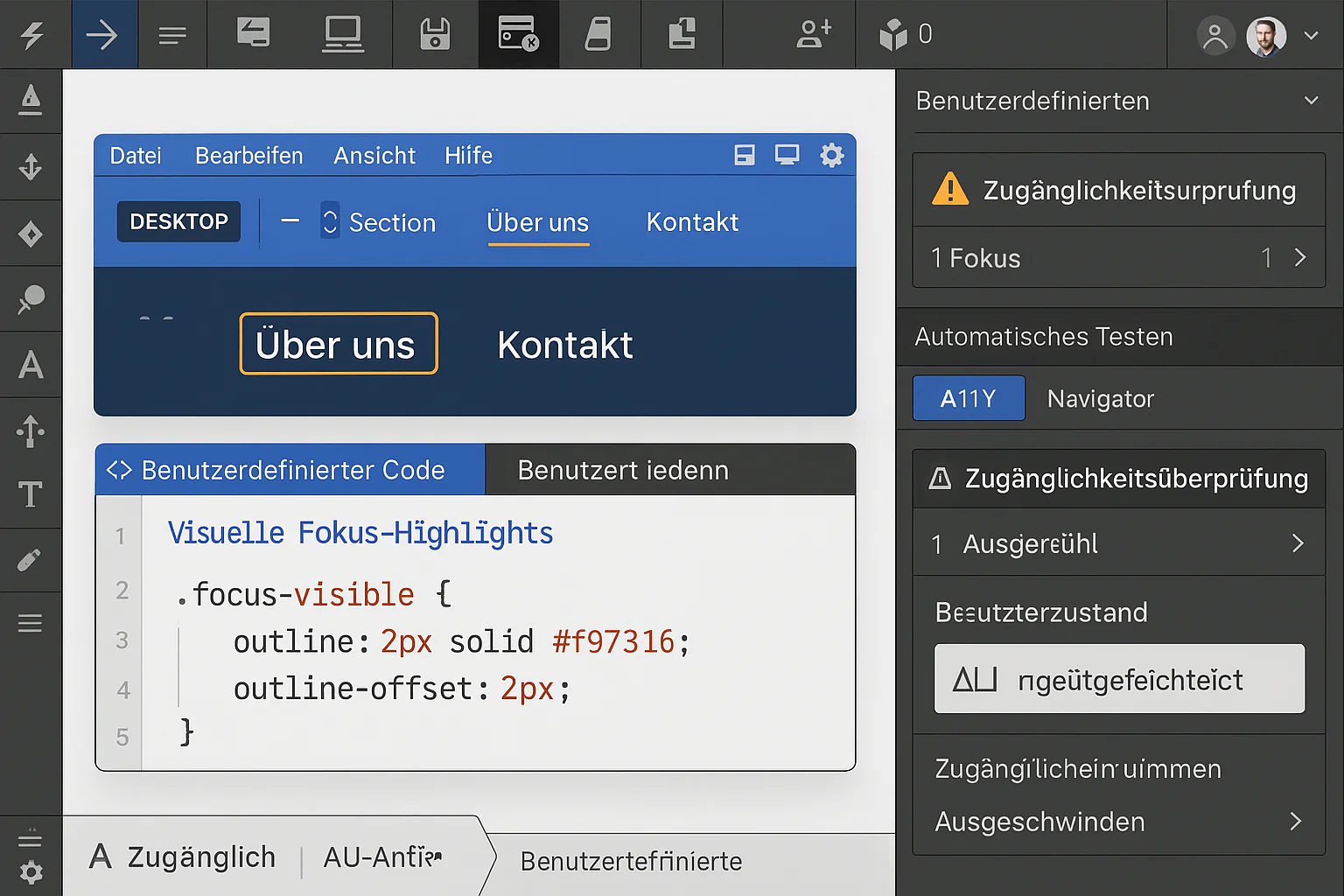This screenshot has width=1344, height=896.
Task: Open the custom code panel icon in toolbar
Action: [518, 34]
